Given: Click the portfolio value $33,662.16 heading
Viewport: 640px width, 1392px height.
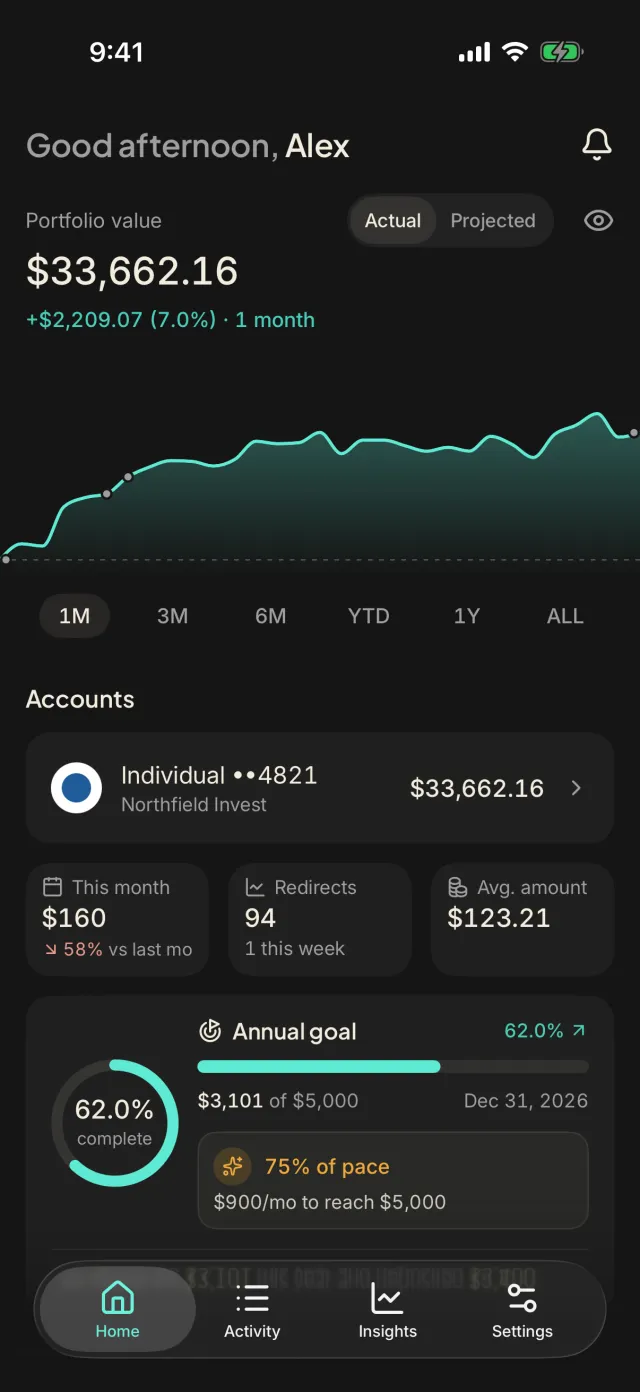Looking at the screenshot, I should coord(132,271).
